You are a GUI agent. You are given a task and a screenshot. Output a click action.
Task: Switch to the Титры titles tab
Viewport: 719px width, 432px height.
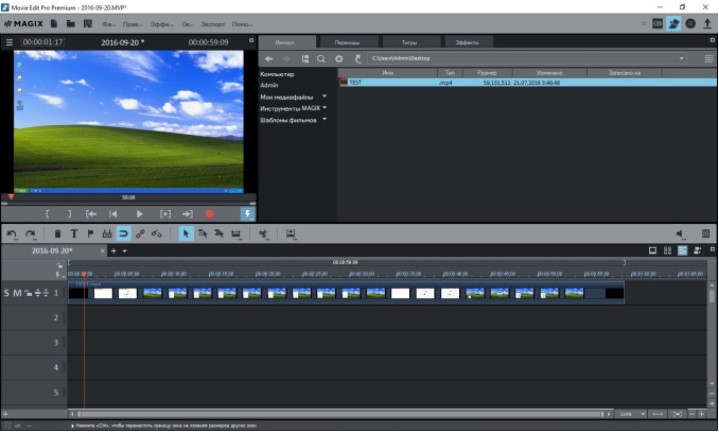tap(409, 43)
